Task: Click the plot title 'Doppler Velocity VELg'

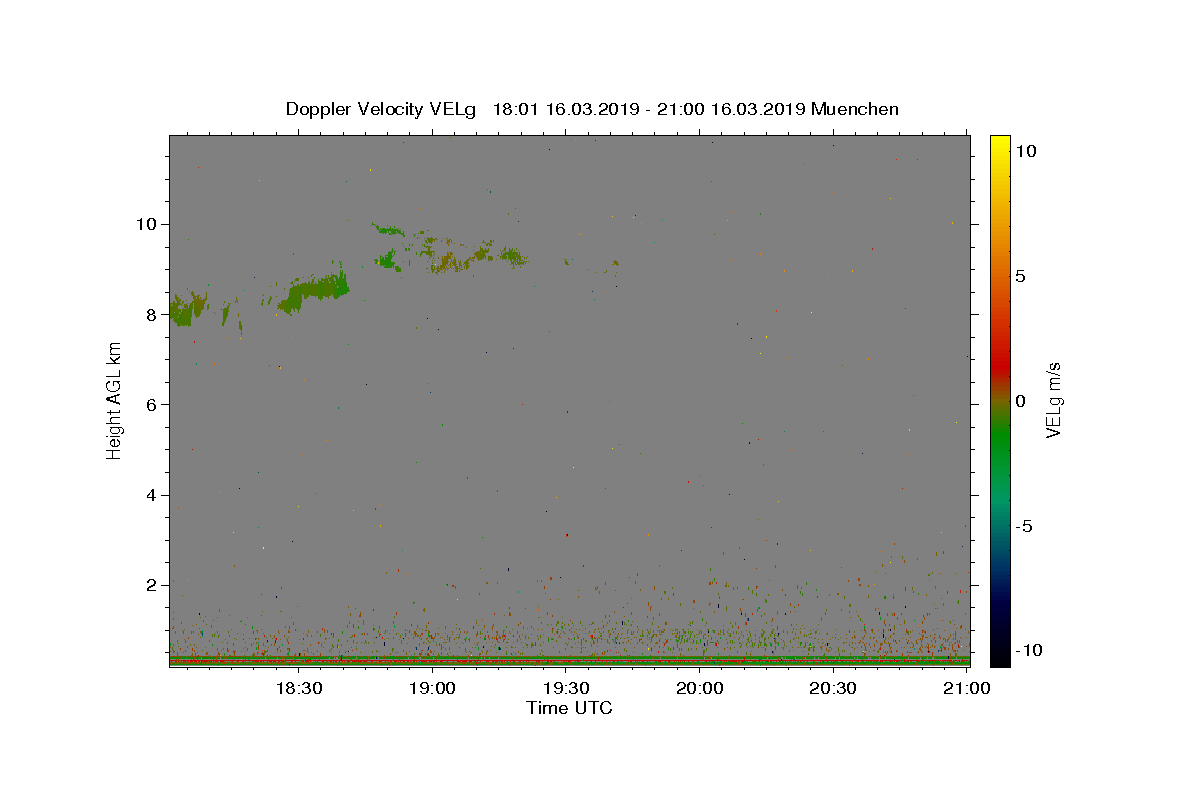Action: 383,109
